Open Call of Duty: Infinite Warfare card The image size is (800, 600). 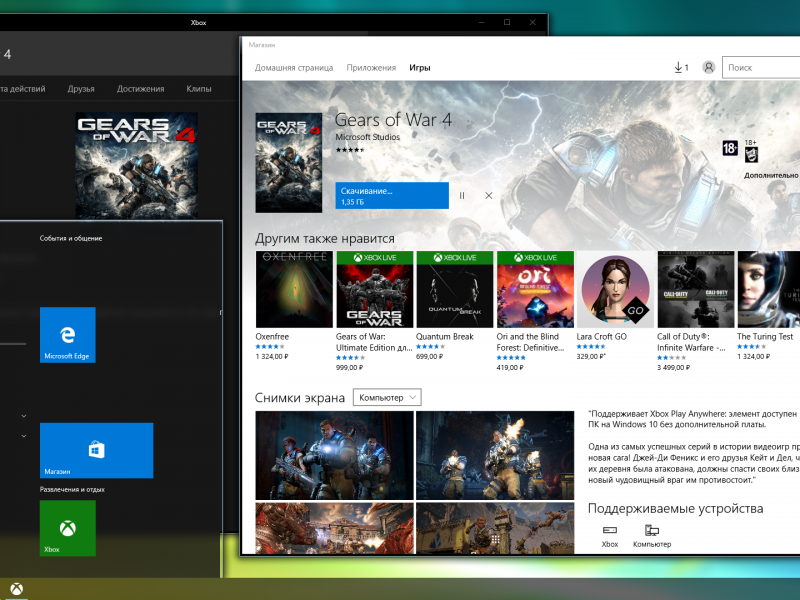pos(696,311)
